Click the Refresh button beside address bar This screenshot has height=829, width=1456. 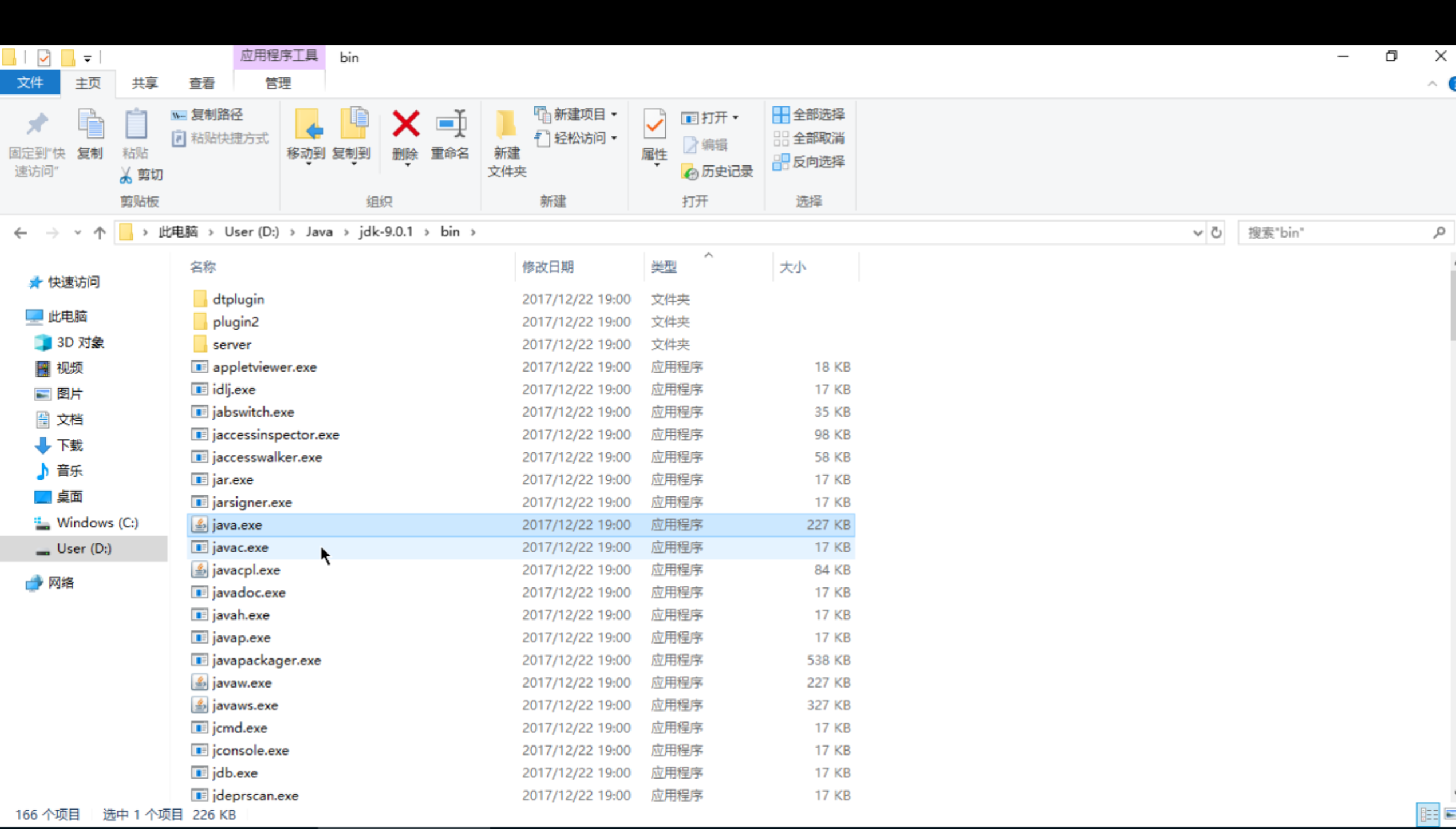[1216, 232]
